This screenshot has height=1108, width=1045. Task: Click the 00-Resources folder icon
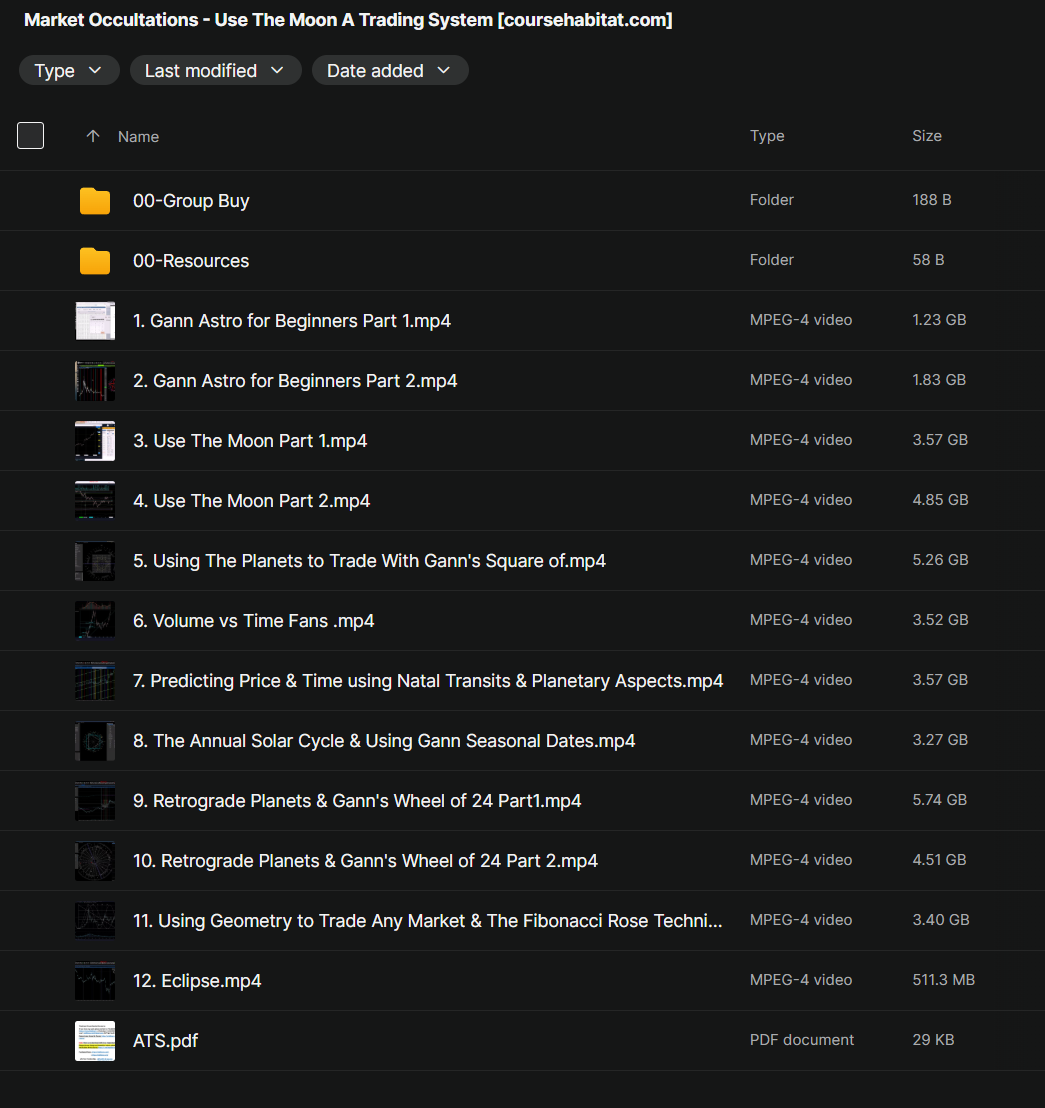tap(95, 261)
